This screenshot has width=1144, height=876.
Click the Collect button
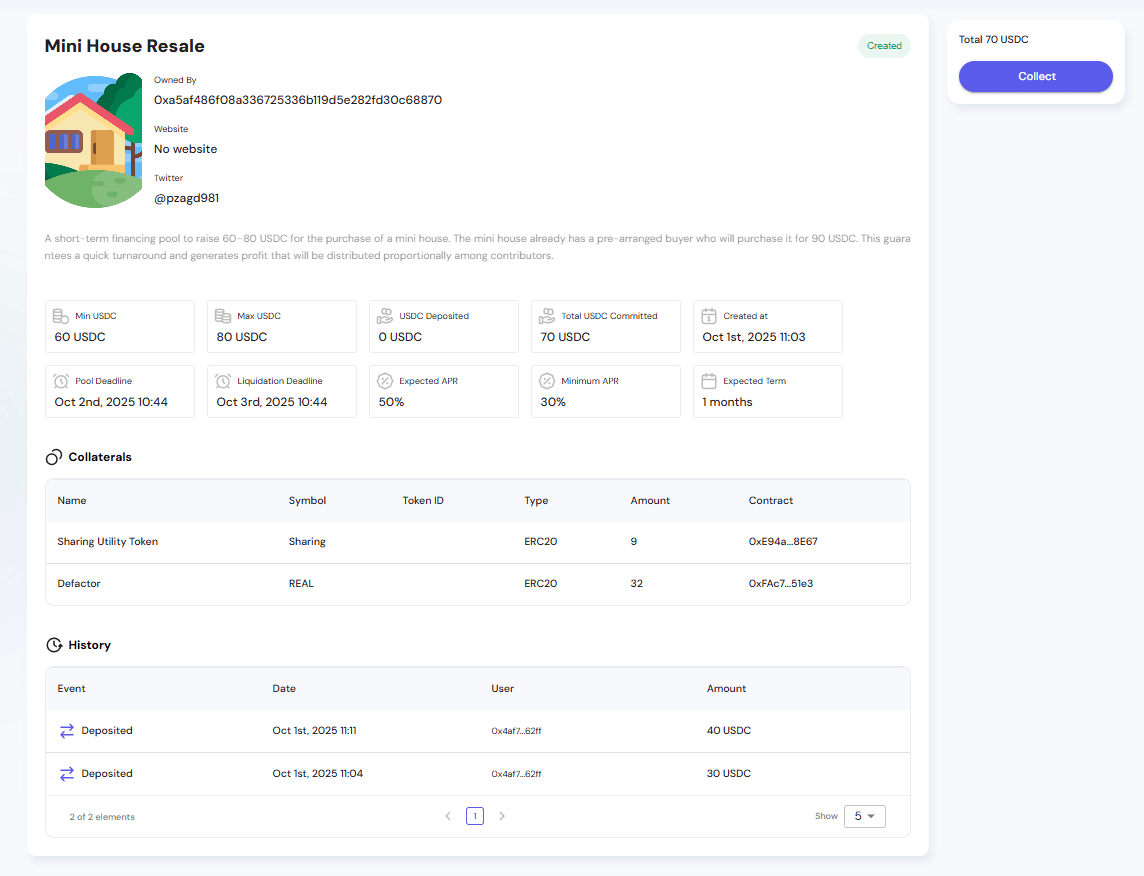click(1035, 77)
